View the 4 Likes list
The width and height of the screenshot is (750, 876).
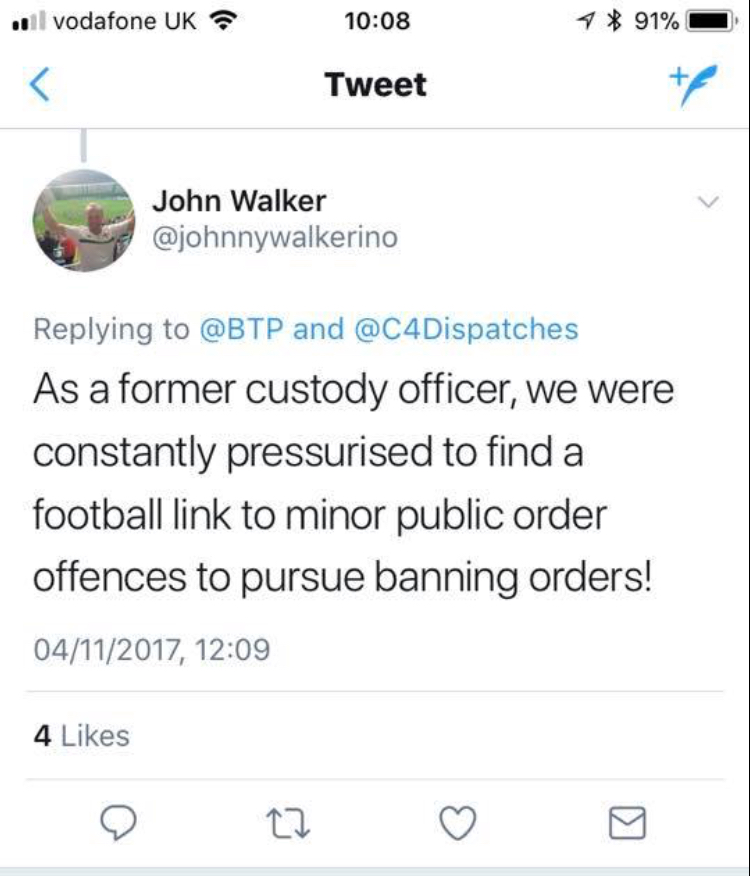[x=82, y=736]
